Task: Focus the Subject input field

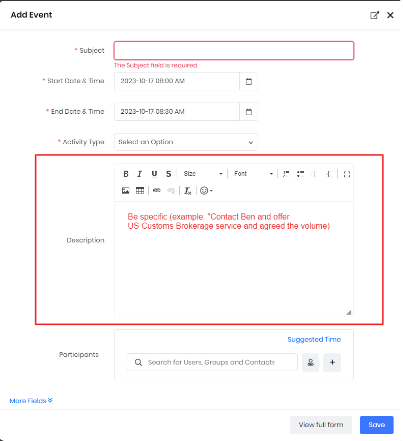Action: pos(234,51)
